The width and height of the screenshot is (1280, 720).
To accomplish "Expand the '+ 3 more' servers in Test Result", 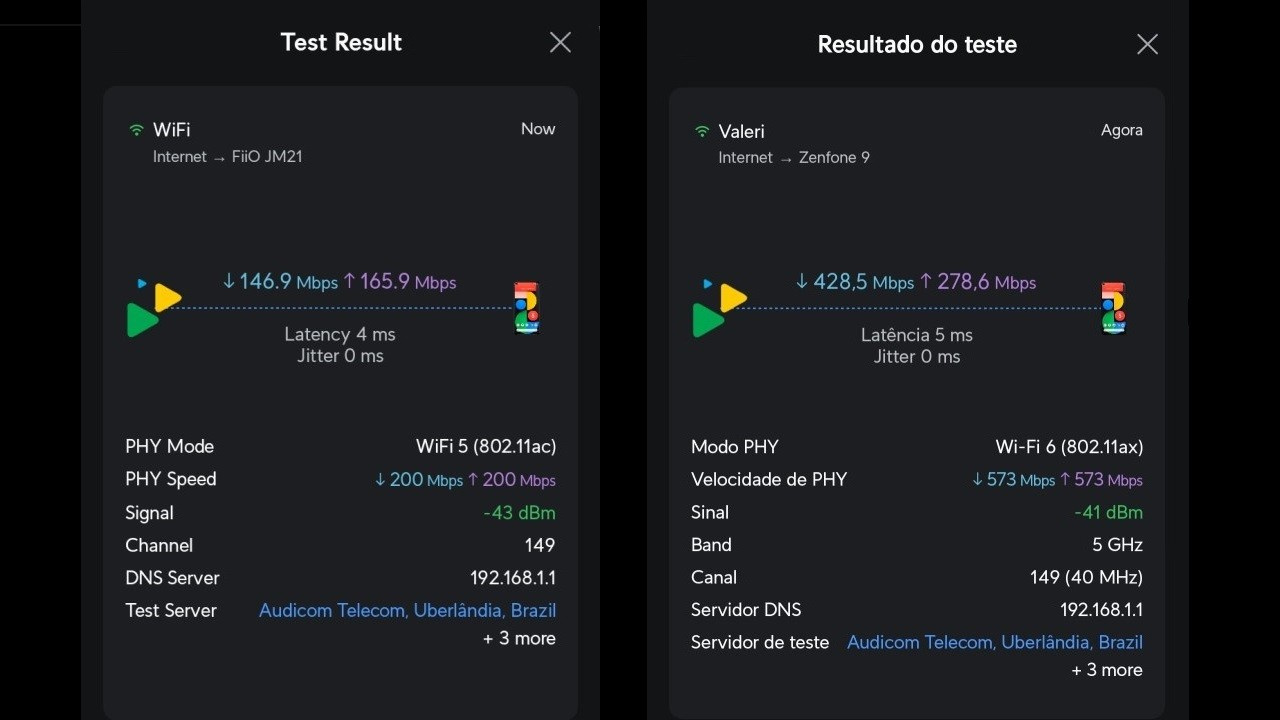I will point(519,638).
